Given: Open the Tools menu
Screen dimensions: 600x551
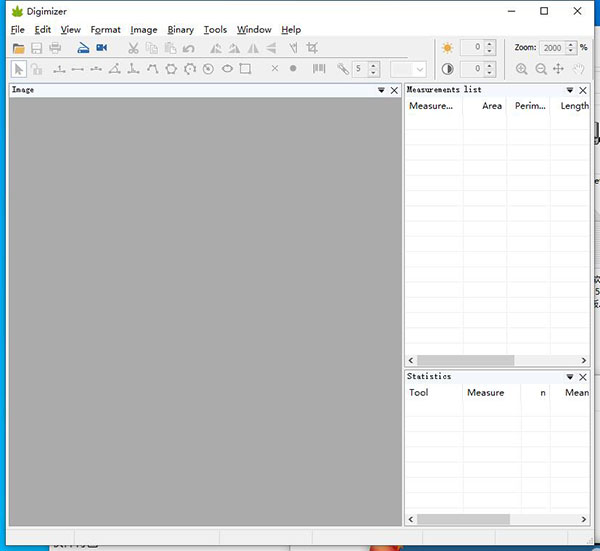Looking at the screenshot, I should 215,29.
